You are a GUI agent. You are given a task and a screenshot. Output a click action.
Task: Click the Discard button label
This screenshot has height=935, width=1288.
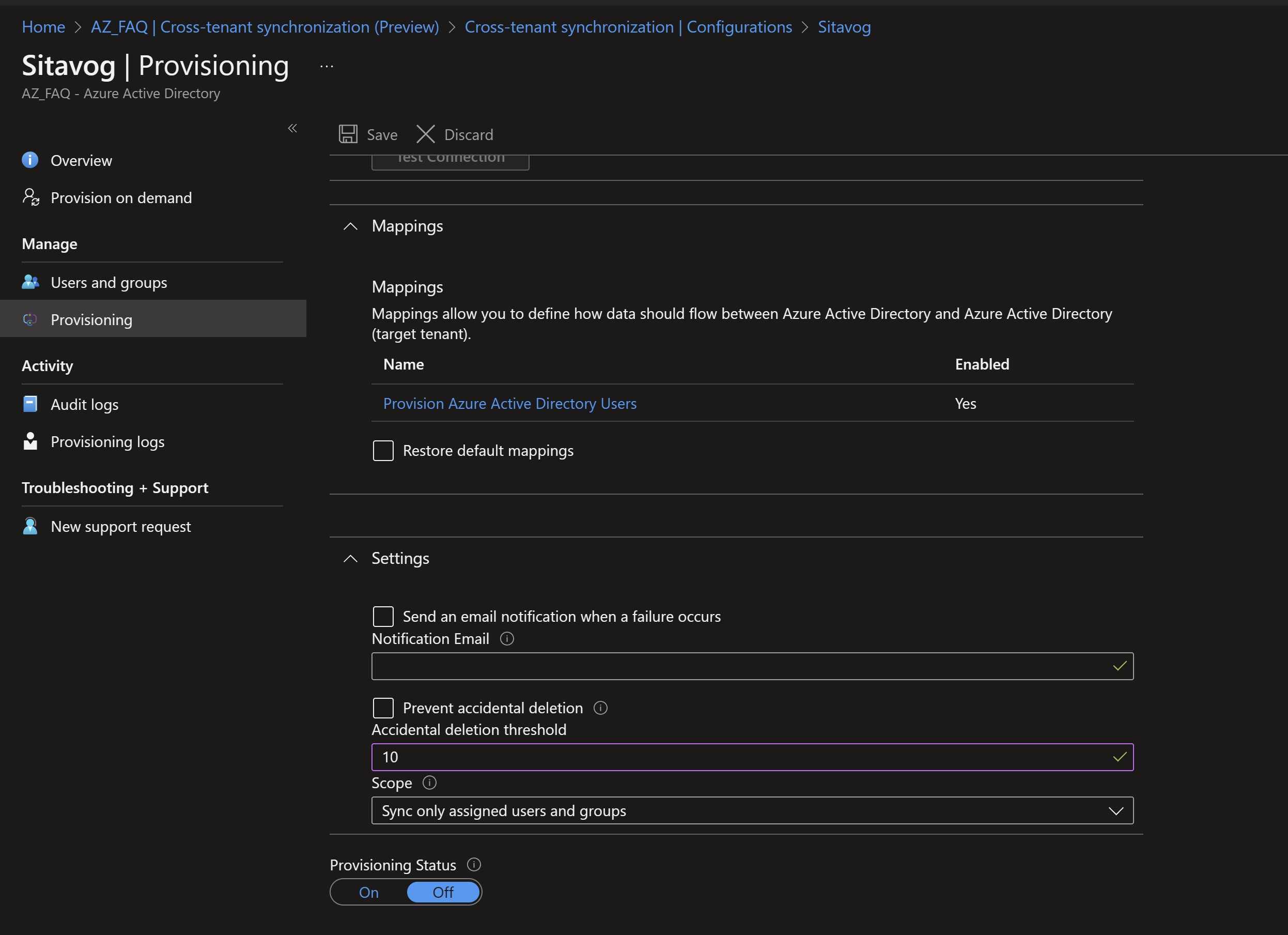click(469, 134)
